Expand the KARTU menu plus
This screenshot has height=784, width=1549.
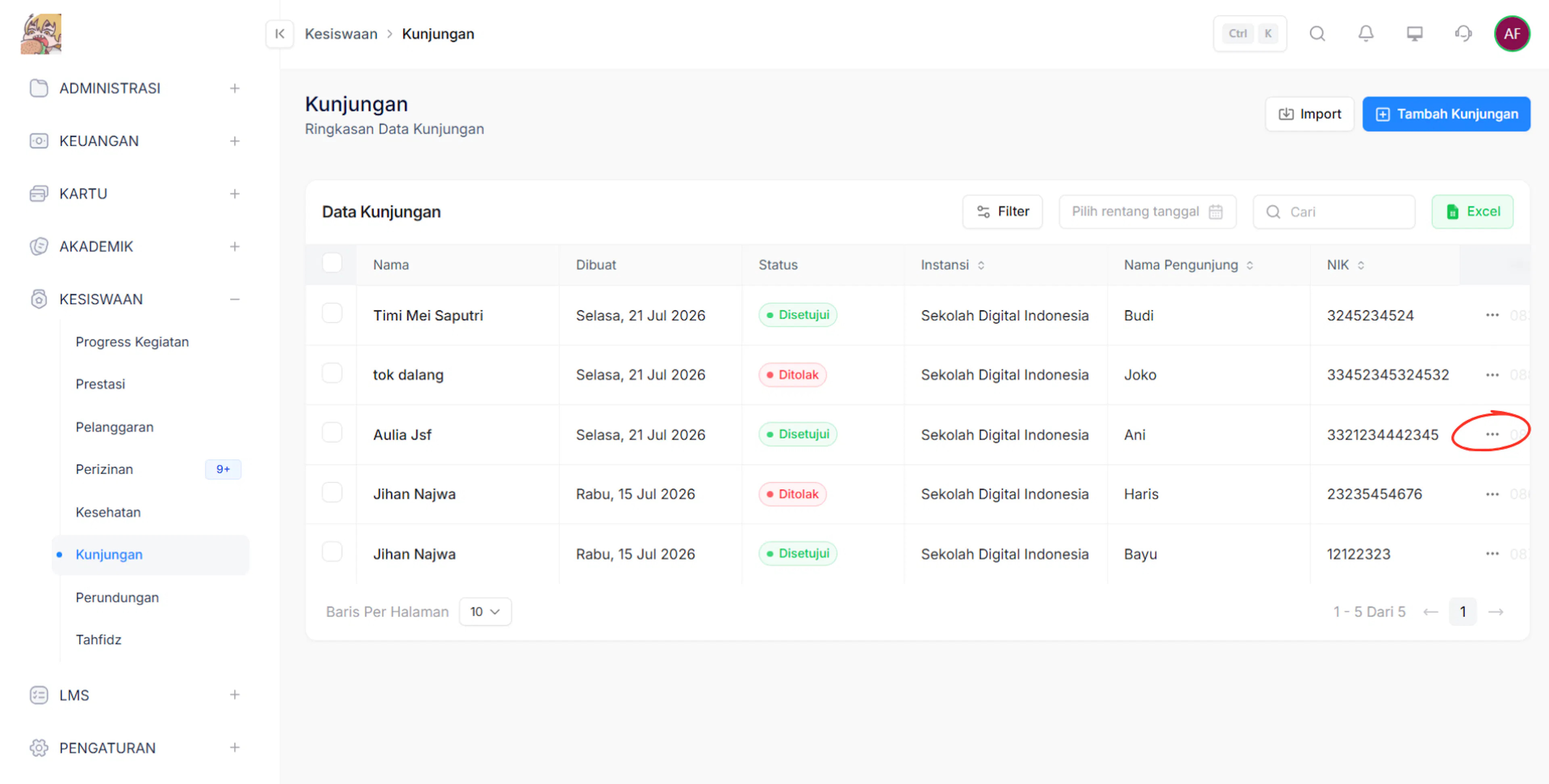coord(234,194)
